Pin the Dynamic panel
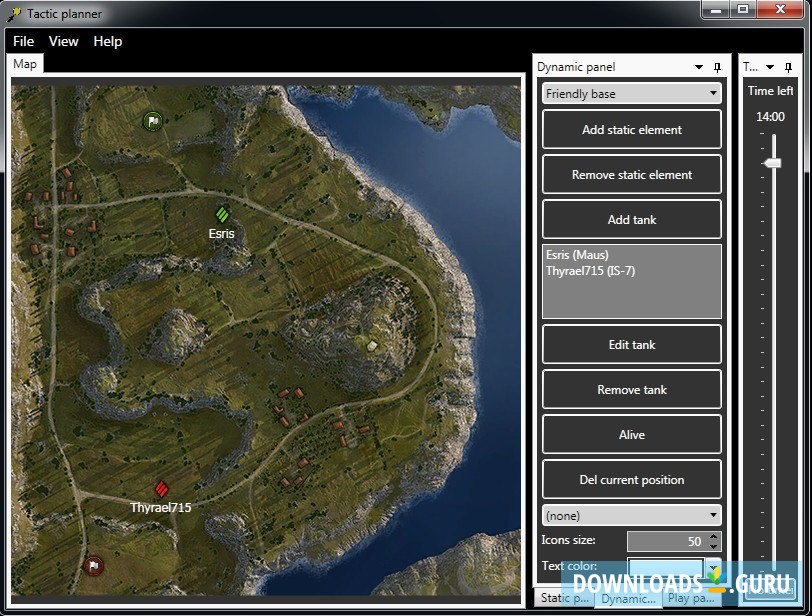Image resolution: width=812 pixels, height=616 pixels. [x=717, y=66]
